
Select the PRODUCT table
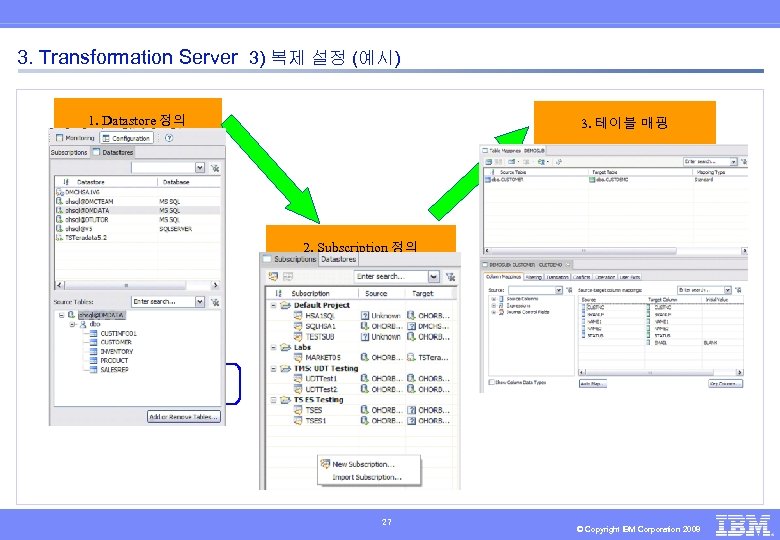coord(109,360)
